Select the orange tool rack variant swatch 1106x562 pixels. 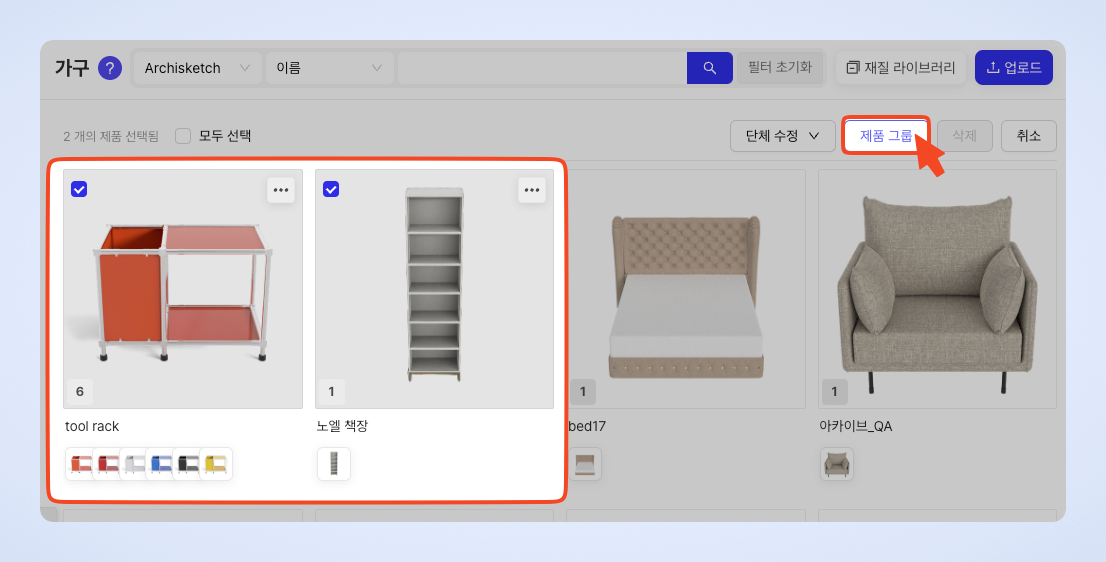(x=81, y=464)
